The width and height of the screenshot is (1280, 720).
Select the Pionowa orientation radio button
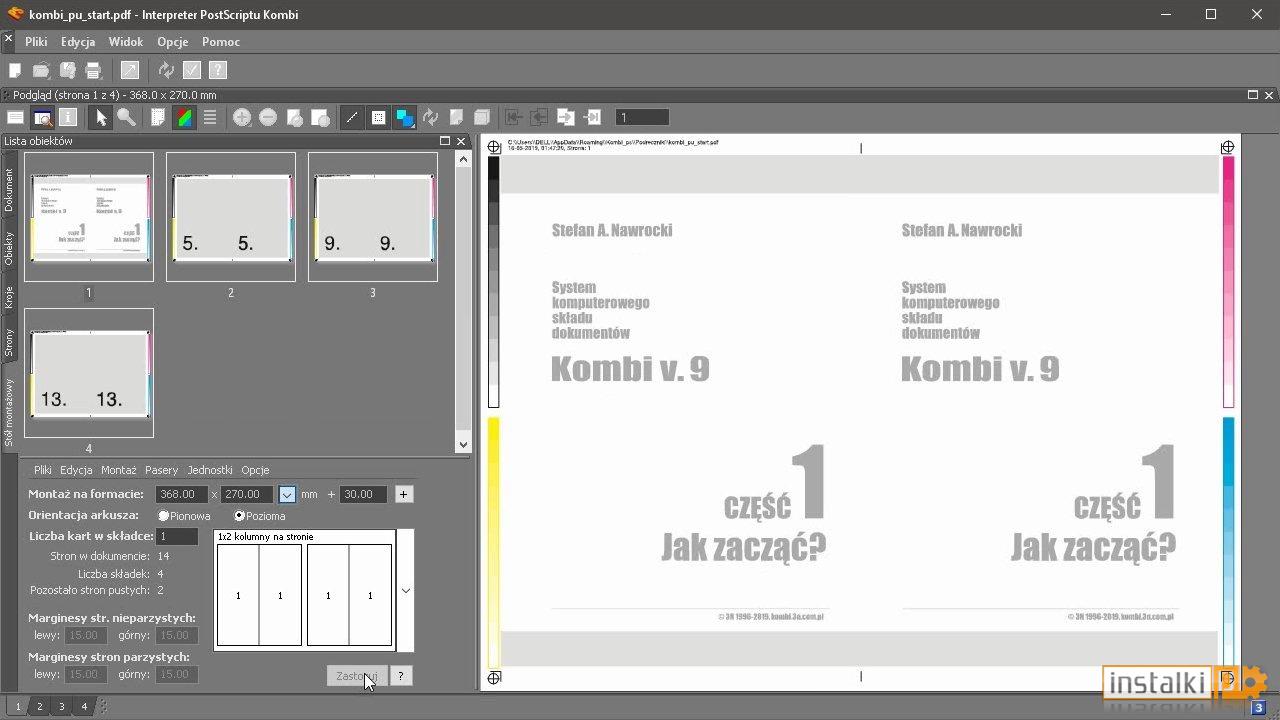point(164,516)
